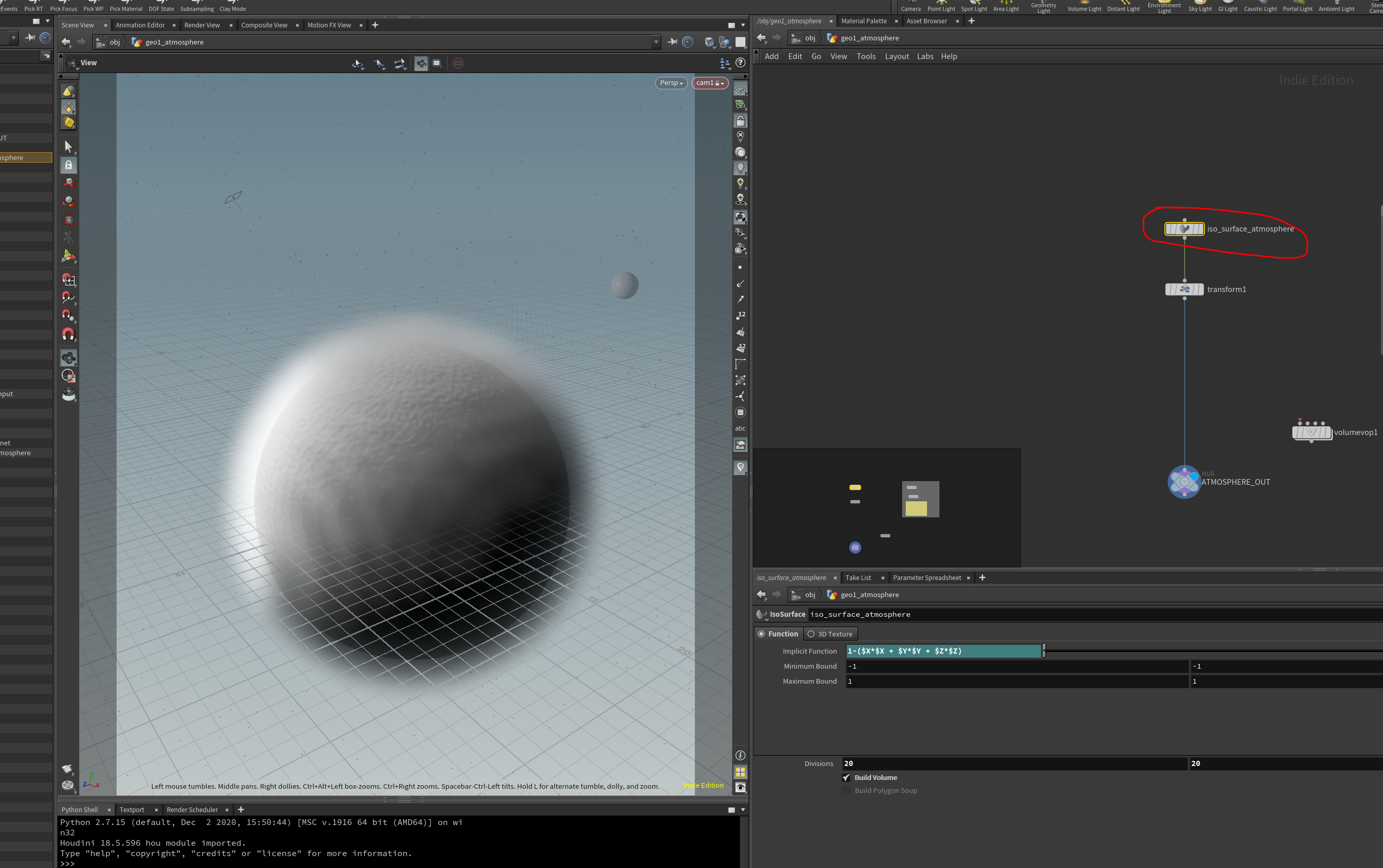Viewport: 1383px width, 868px height.
Task: Click the Rotate tool icon
Action: click(x=68, y=201)
